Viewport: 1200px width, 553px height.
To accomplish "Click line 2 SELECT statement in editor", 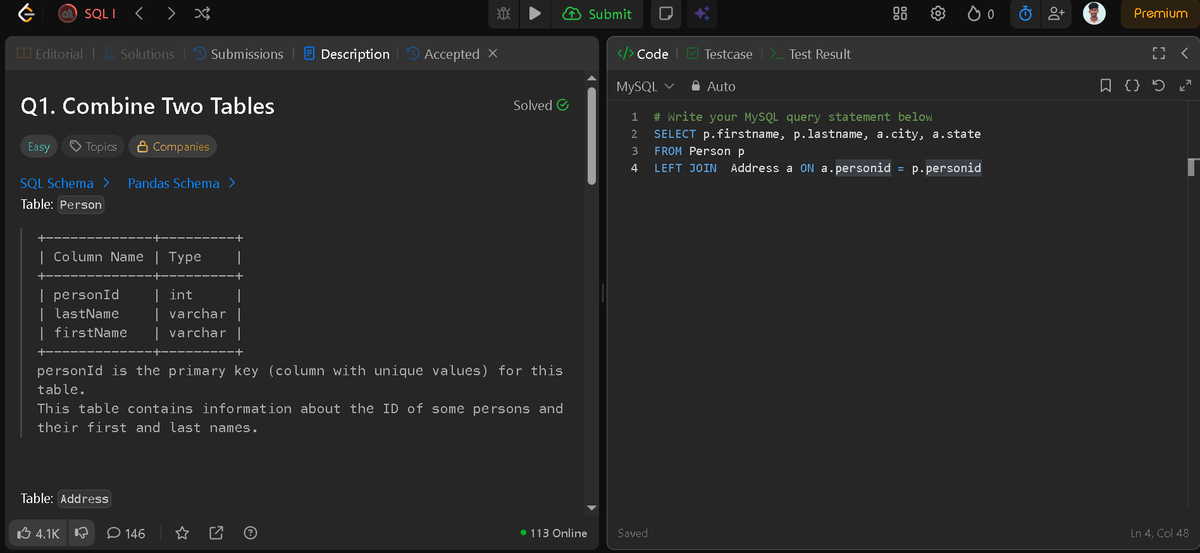I will tap(817, 134).
